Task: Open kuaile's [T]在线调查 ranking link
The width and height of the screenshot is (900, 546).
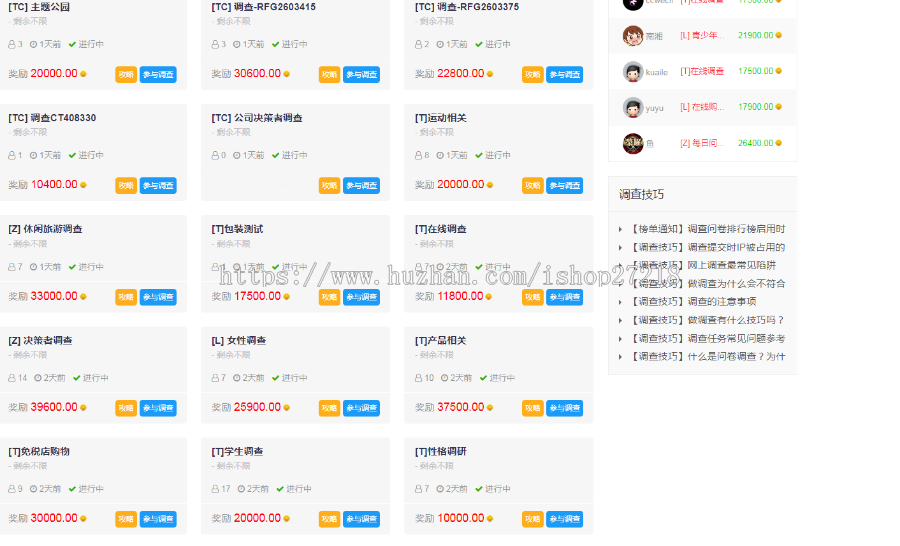Action: coord(702,71)
